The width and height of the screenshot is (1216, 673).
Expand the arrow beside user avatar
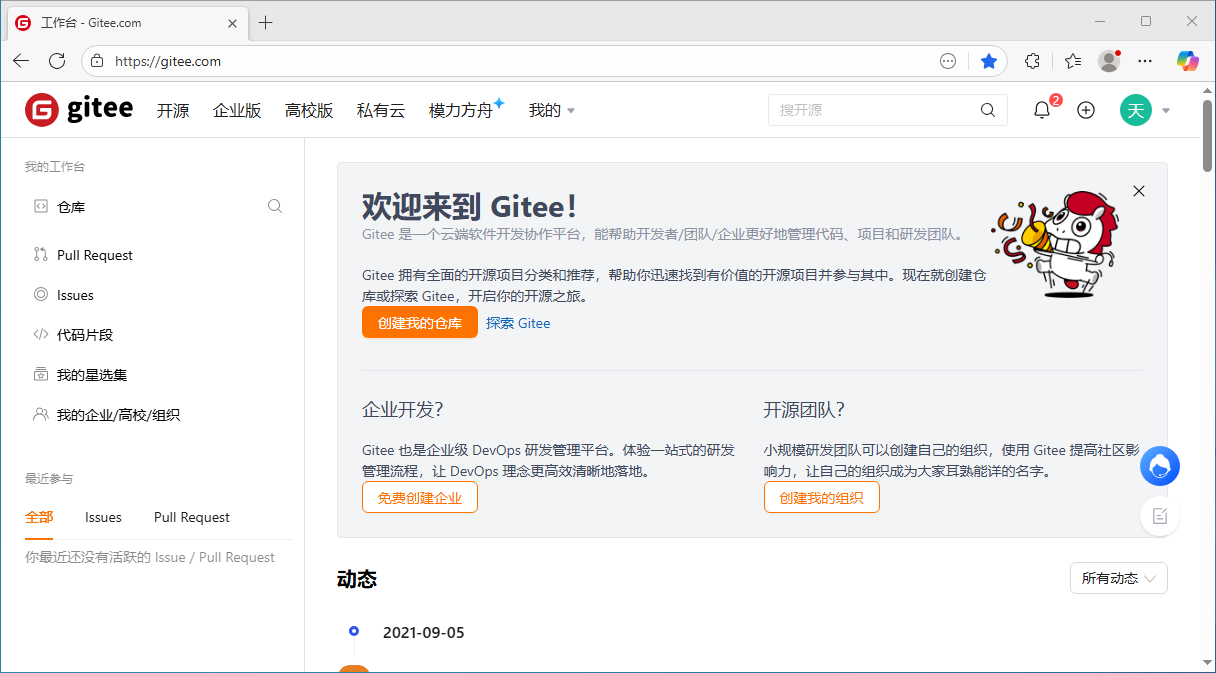[x=1166, y=110]
